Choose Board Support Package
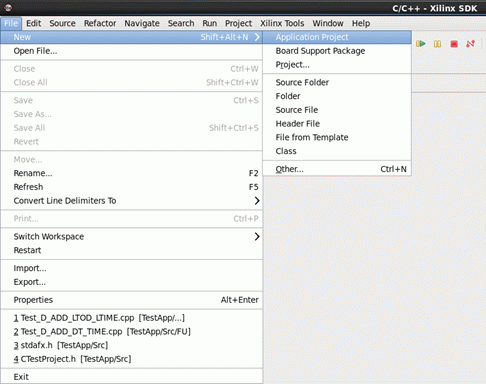This screenshot has width=486, height=384. pyautogui.click(x=337, y=51)
